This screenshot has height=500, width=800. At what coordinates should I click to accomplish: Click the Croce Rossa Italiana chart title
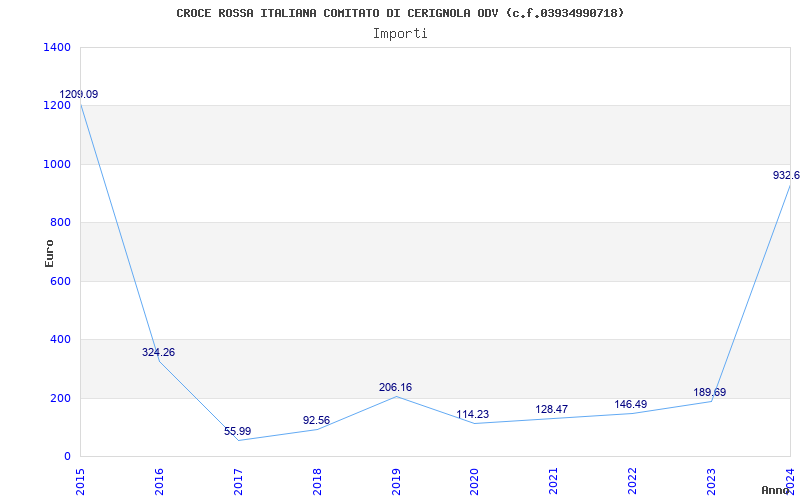click(x=400, y=13)
